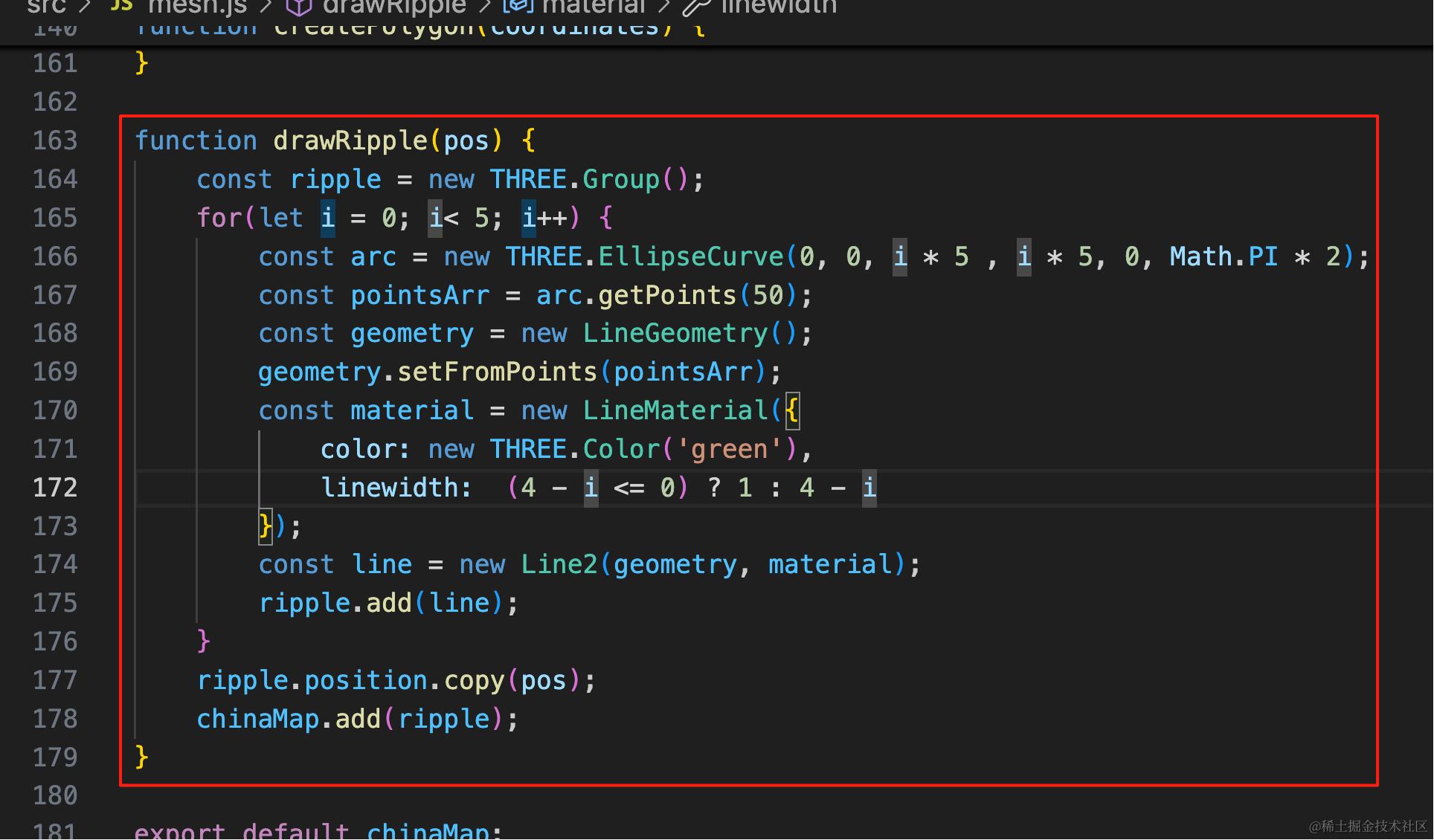Click 'pointsArr' declaration on line 167
This screenshot has width=1434, height=840.
tap(420, 295)
